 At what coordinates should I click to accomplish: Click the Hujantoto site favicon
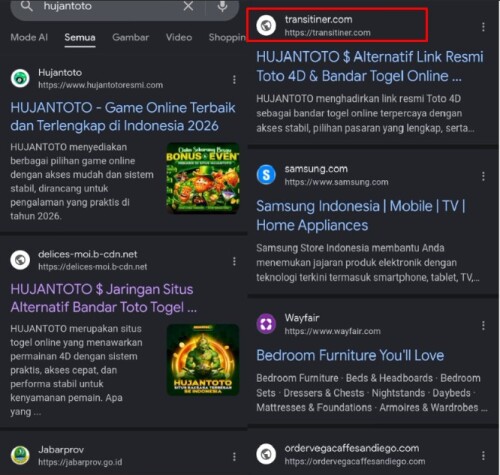coord(20,78)
